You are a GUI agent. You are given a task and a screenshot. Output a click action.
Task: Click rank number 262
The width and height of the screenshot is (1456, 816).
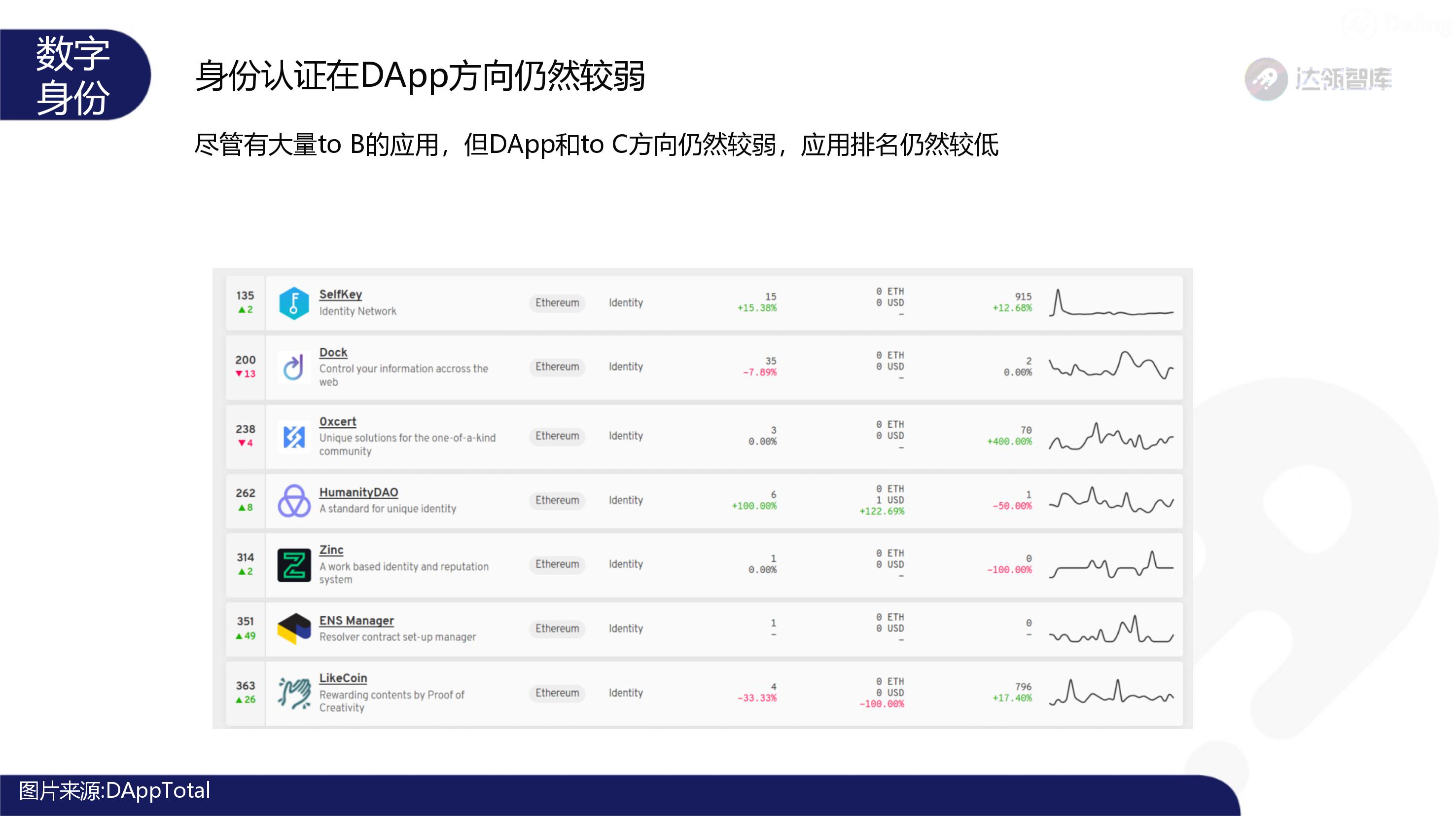pyautogui.click(x=246, y=493)
